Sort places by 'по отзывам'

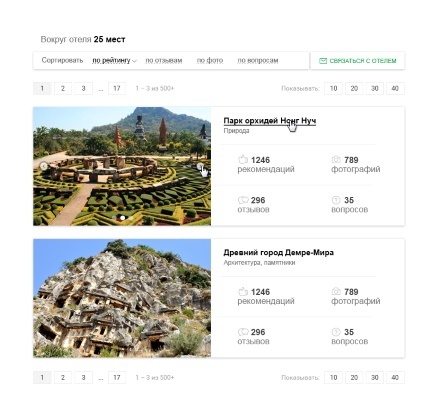pyautogui.click(x=164, y=60)
